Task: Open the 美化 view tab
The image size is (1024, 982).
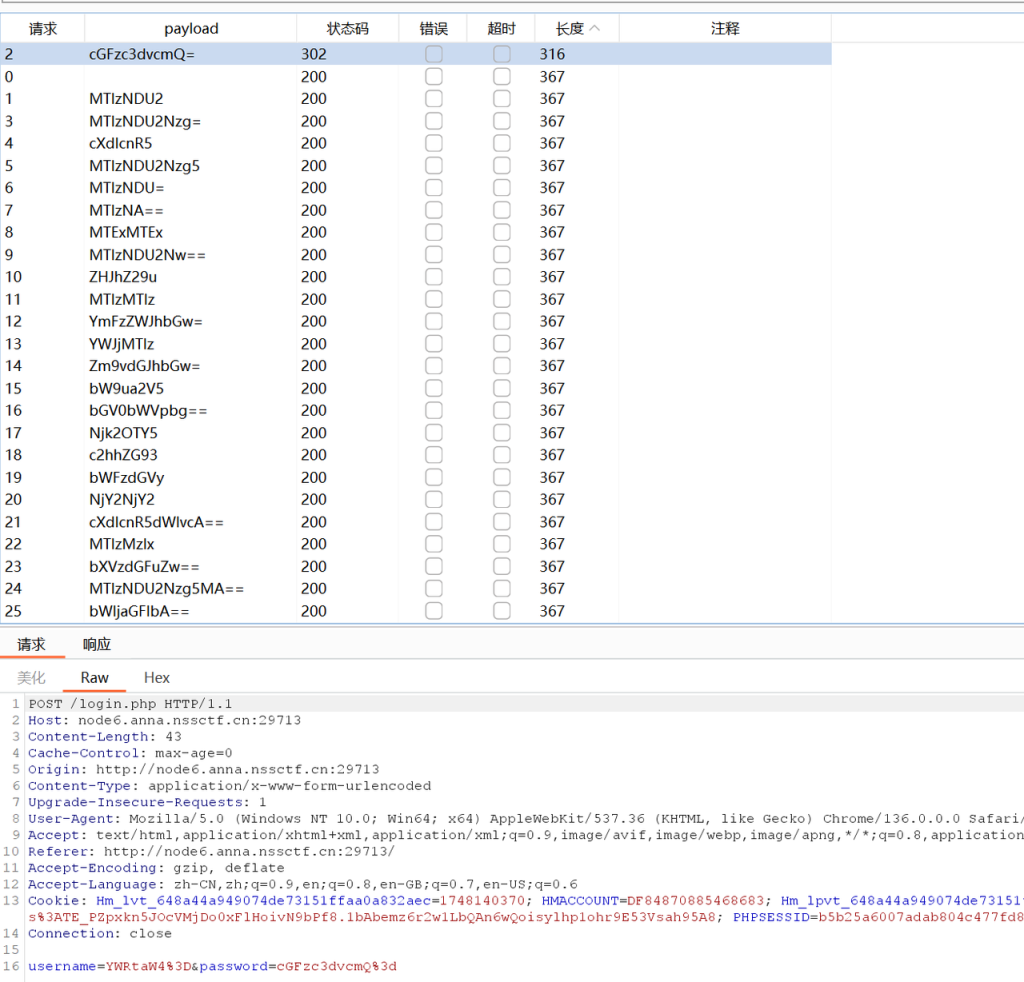Action: pos(31,678)
